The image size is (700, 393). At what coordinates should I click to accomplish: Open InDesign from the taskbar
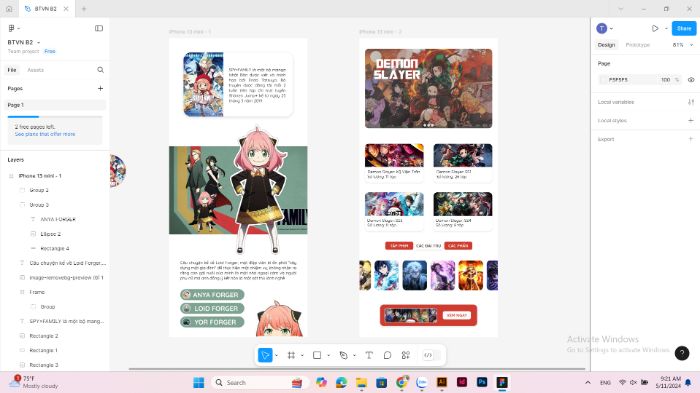[x=462, y=382]
